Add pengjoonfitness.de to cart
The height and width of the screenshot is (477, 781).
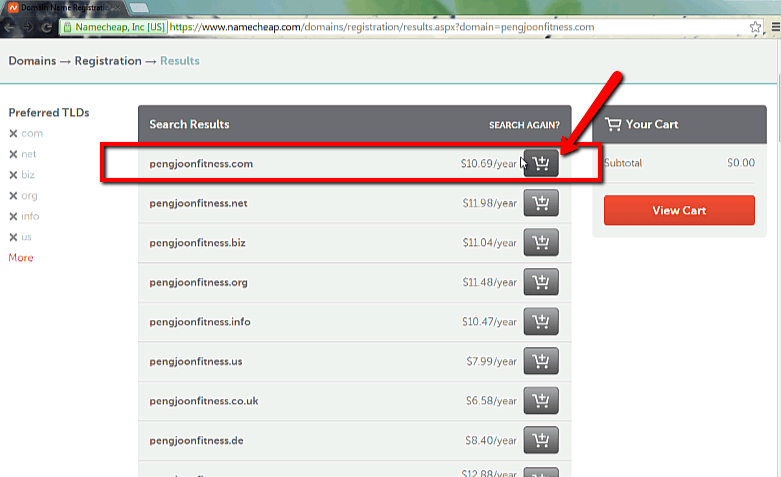coord(541,440)
